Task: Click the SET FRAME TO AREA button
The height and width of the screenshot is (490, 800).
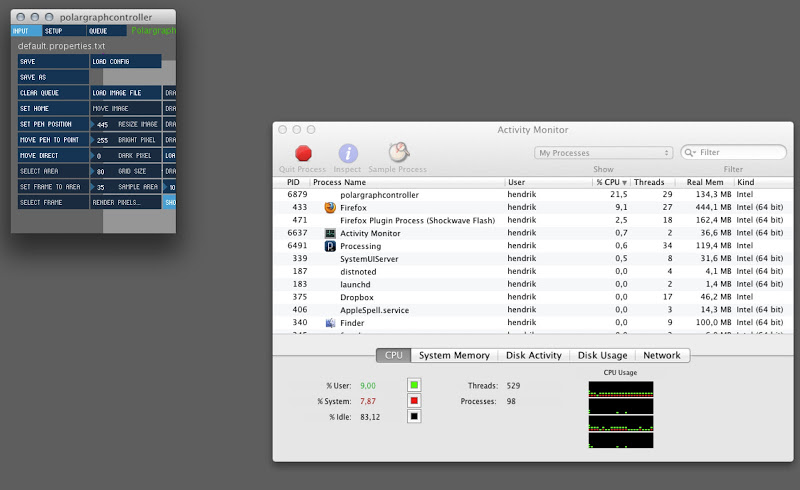Action: click(53, 187)
